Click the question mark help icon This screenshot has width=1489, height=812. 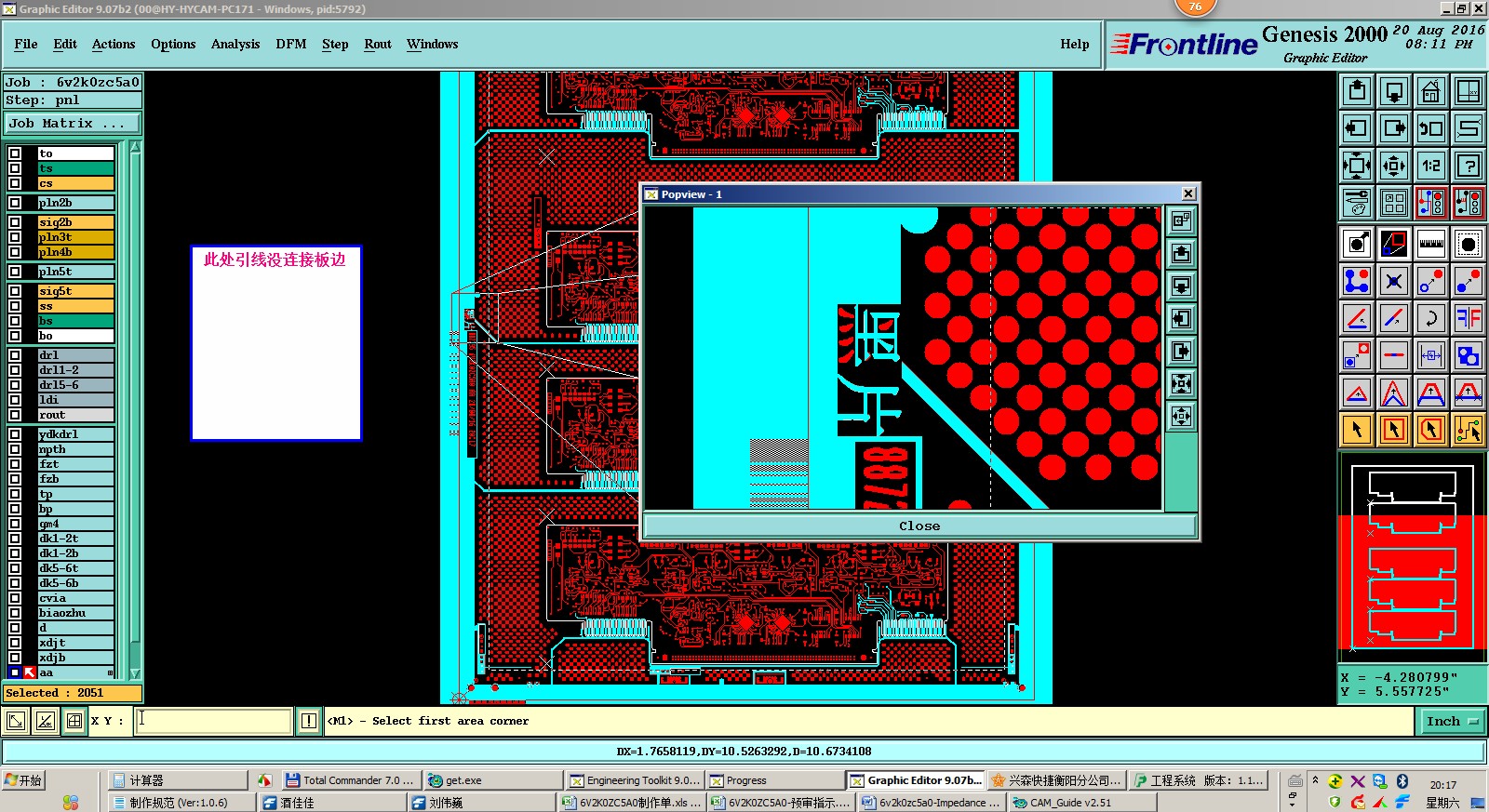(x=1469, y=166)
